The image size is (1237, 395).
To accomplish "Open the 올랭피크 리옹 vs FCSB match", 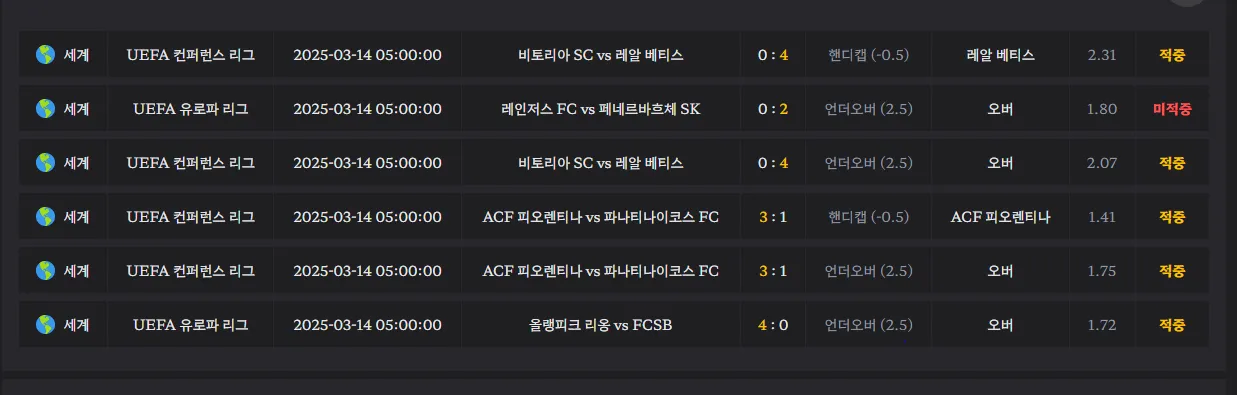I will coord(601,325).
